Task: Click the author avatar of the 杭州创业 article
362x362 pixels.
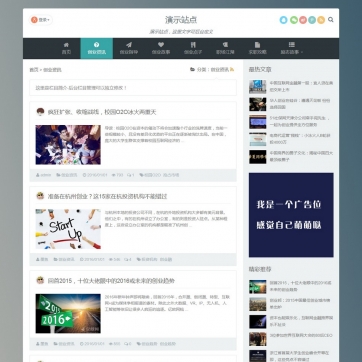Action: pyautogui.click(x=40, y=196)
